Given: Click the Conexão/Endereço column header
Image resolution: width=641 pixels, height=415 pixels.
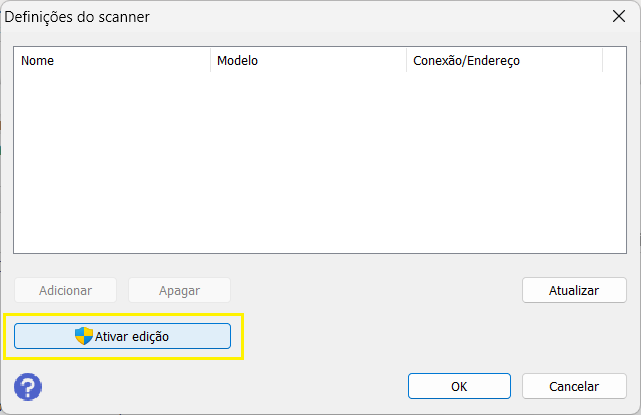Looking at the screenshot, I should 503,60.
